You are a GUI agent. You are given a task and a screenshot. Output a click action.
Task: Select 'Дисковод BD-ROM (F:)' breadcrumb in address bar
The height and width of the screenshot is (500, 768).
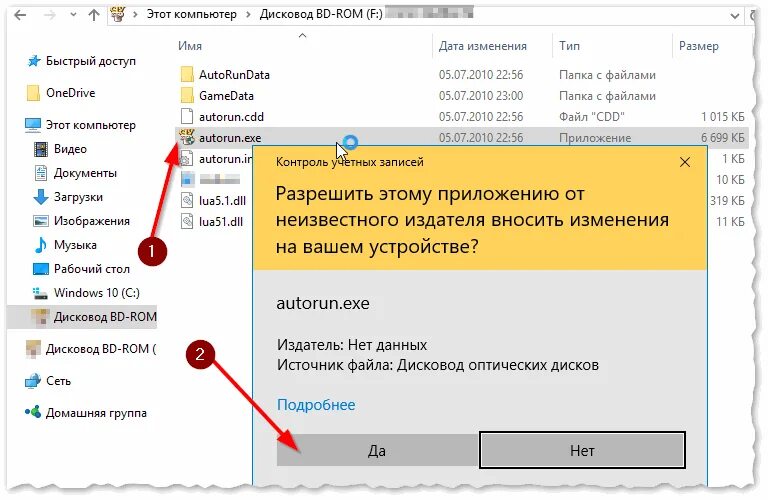(321, 14)
